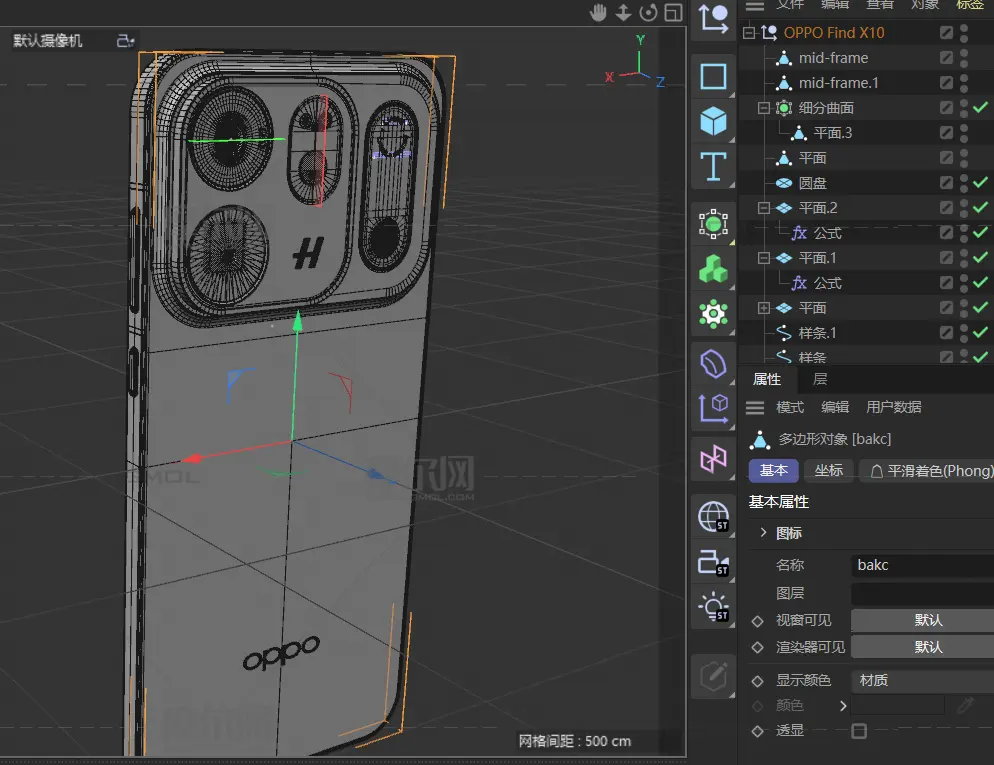The image size is (994, 765).
Task: Open the Subdivision Surface generator tool
Action: click(x=713, y=224)
